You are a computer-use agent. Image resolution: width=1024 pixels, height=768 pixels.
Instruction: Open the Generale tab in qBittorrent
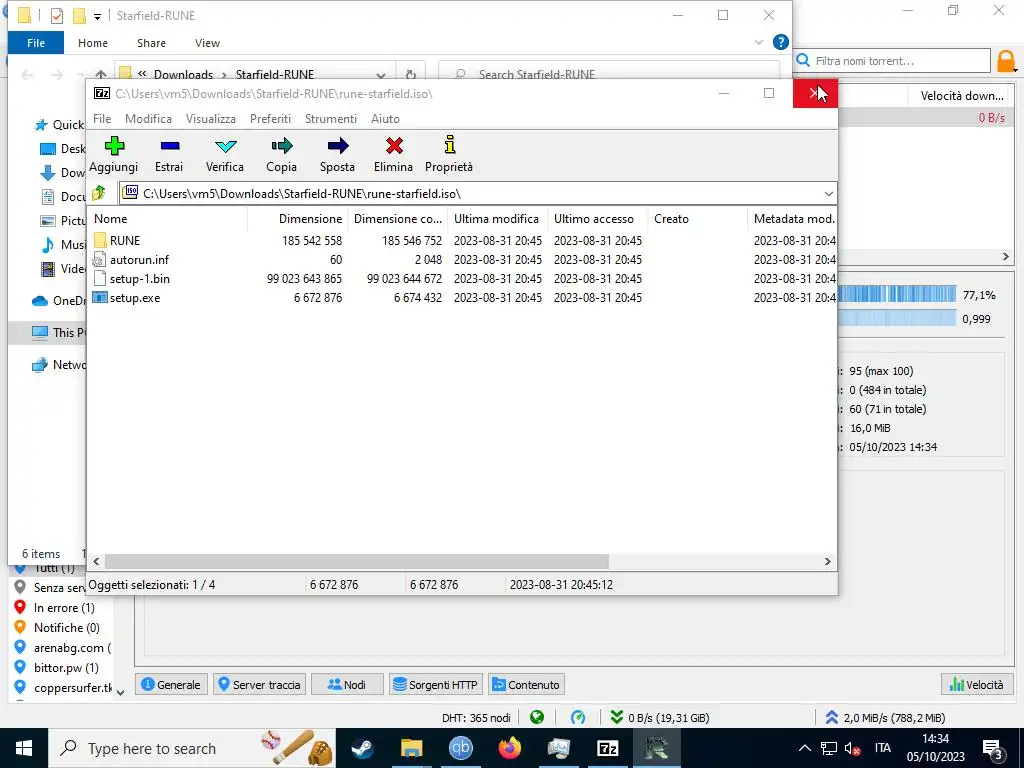171,684
